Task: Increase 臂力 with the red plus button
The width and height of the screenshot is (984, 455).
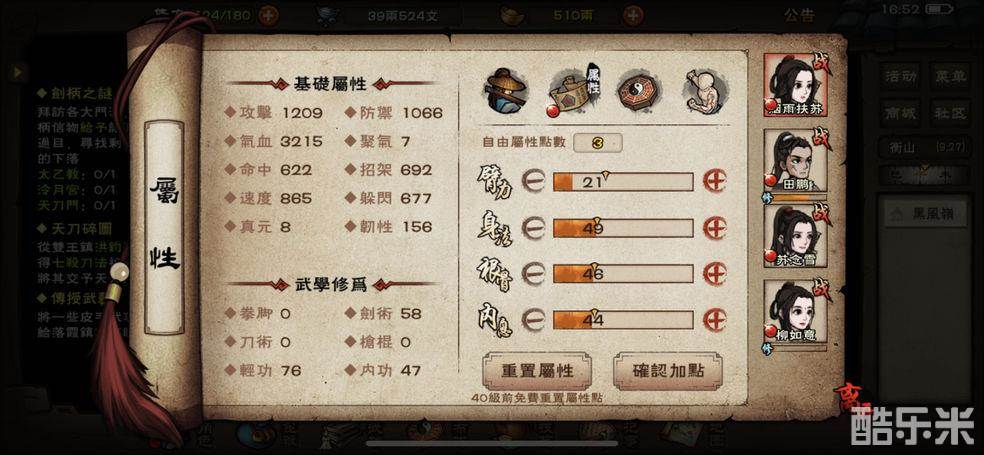Action: [x=714, y=181]
